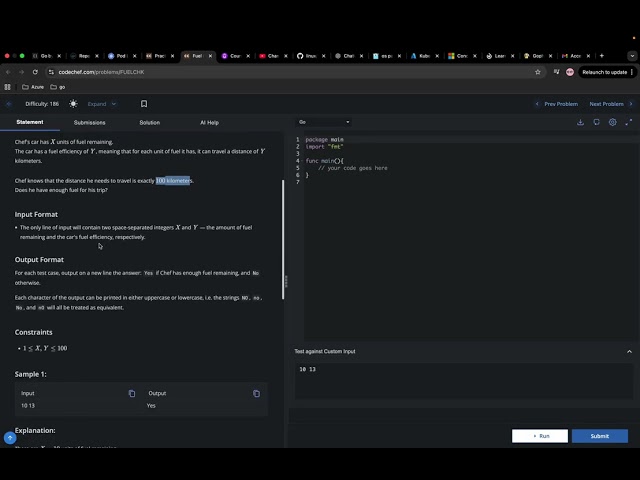This screenshot has height=480, width=640.
Task: Copy the Sample 1 output
Action: [256, 393]
